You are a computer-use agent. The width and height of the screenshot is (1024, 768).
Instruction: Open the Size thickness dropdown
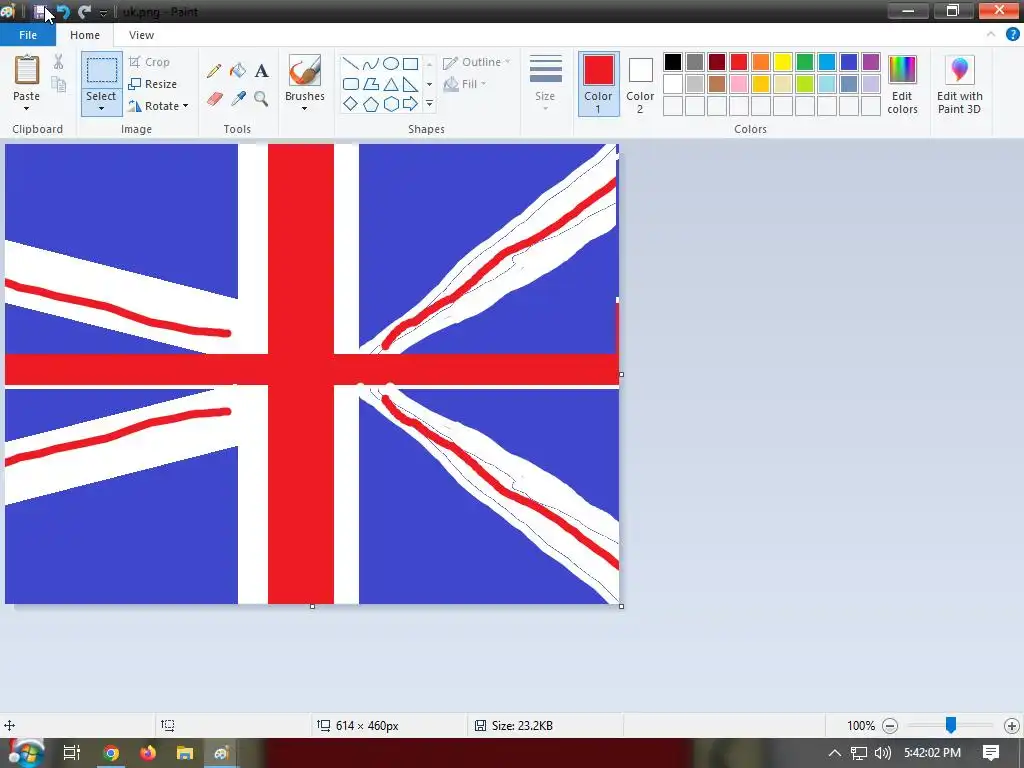pos(545,84)
